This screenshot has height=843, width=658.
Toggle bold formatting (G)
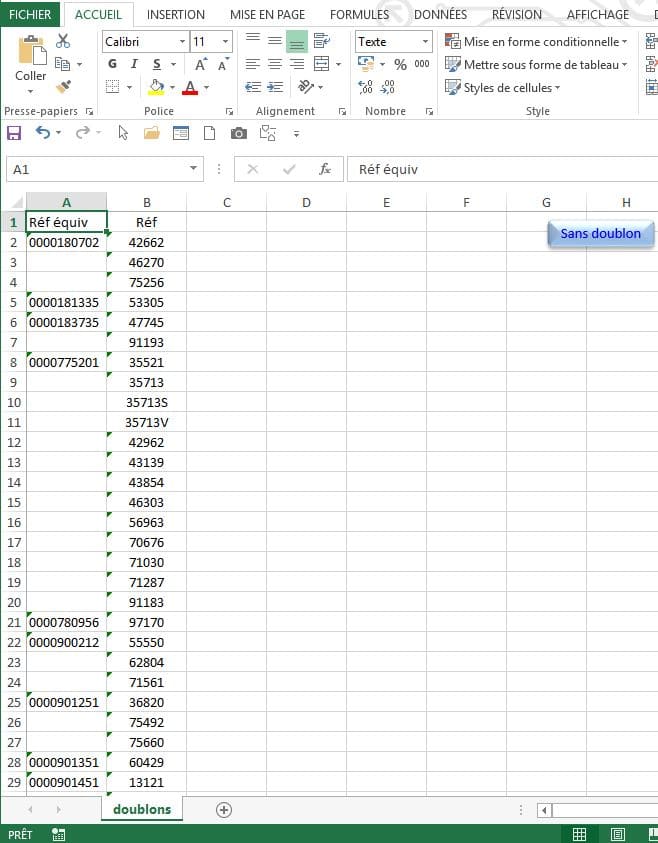pos(112,64)
